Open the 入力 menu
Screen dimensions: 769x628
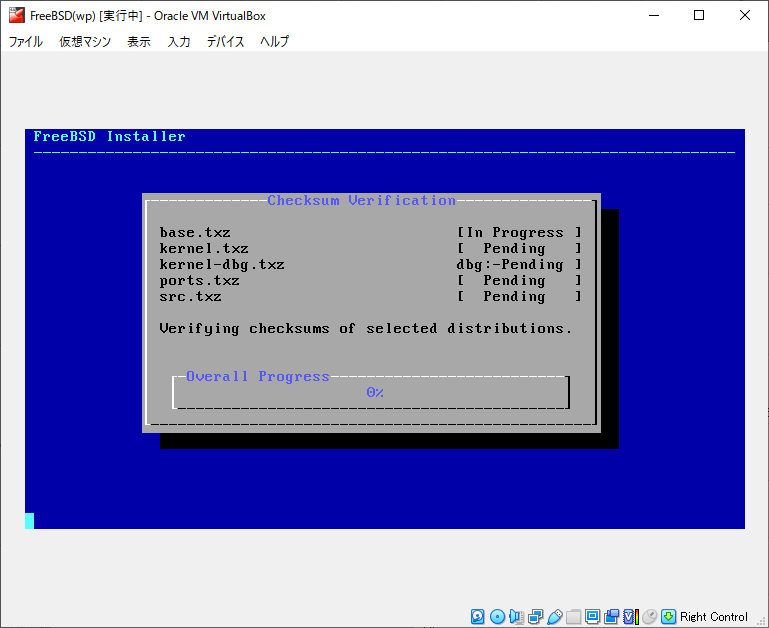point(179,41)
